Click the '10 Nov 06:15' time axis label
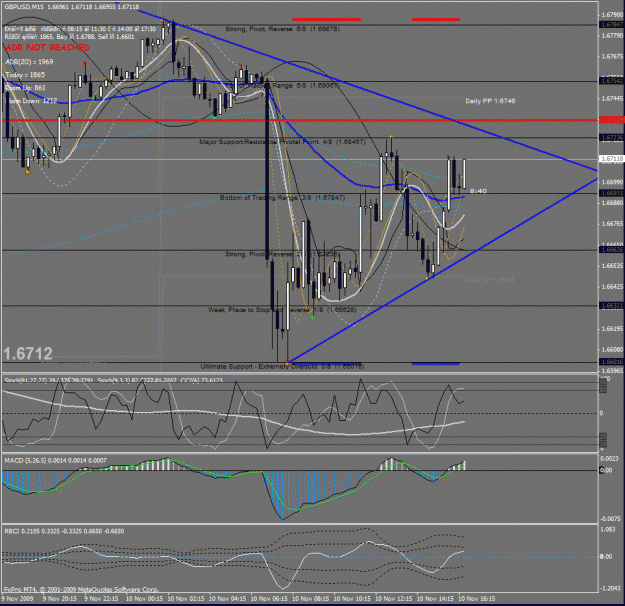Viewport: 625px width, 606px height. [x=269, y=599]
